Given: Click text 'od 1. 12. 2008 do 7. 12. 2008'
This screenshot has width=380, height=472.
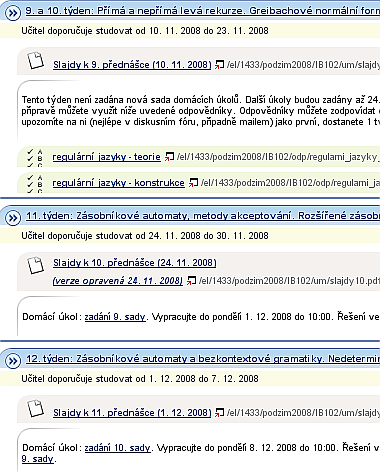Looking at the screenshot, I should point(197,379).
